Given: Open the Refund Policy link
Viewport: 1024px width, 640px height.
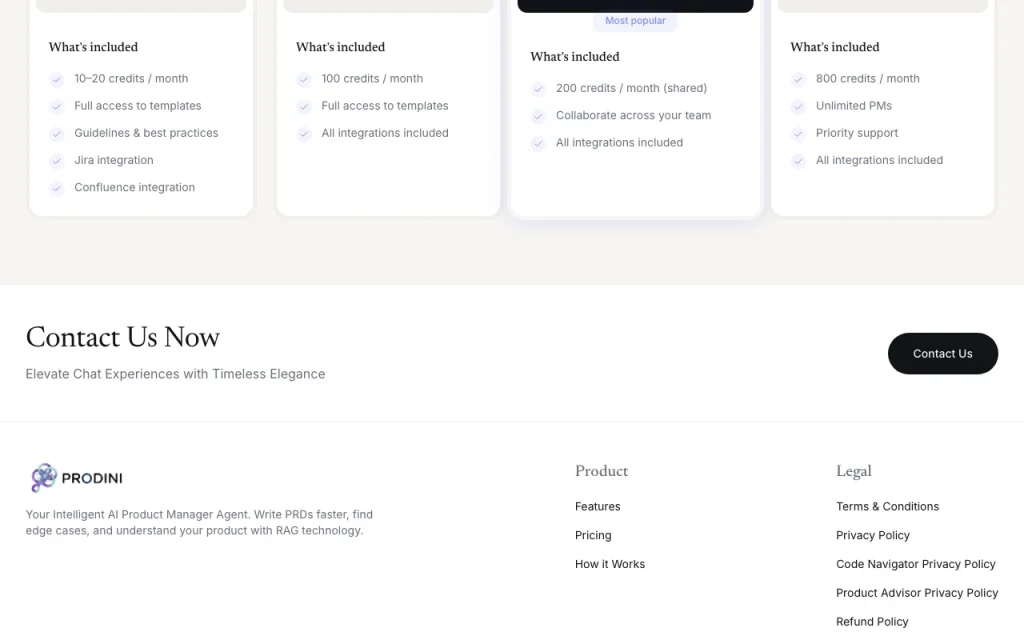Looking at the screenshot, I should coord(872,621).
